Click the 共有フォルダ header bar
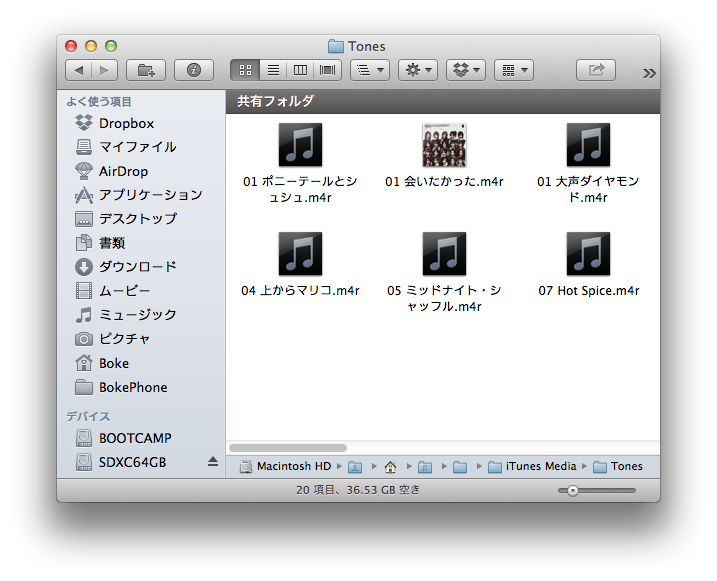The width and height of the screenshot is (717, 581). click(x=443, y=101)
